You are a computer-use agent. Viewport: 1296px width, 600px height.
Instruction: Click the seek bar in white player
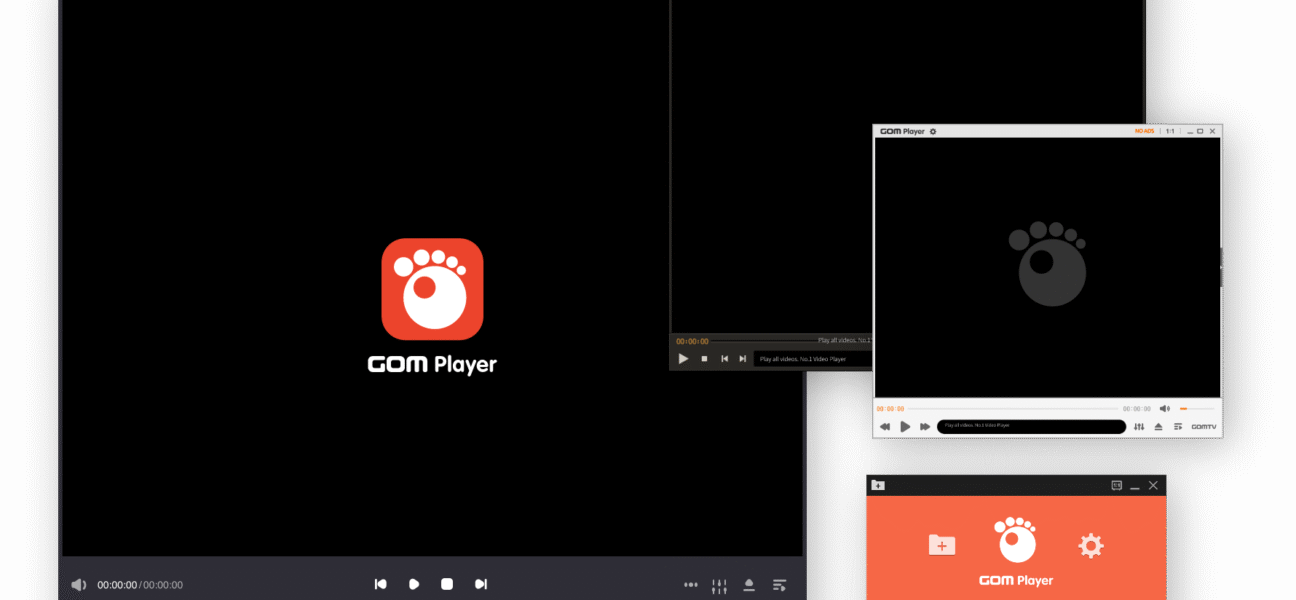(1015, 409)
